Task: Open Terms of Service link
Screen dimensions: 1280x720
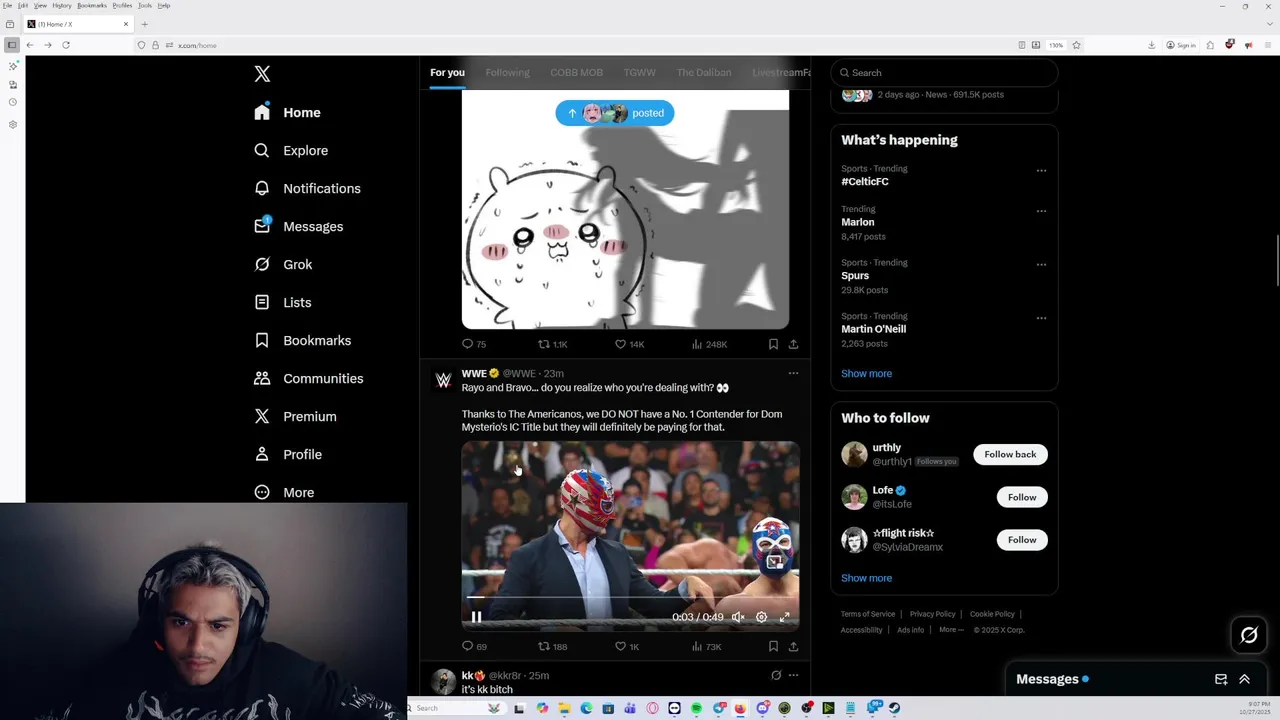Action: click(x=868, y=614)
